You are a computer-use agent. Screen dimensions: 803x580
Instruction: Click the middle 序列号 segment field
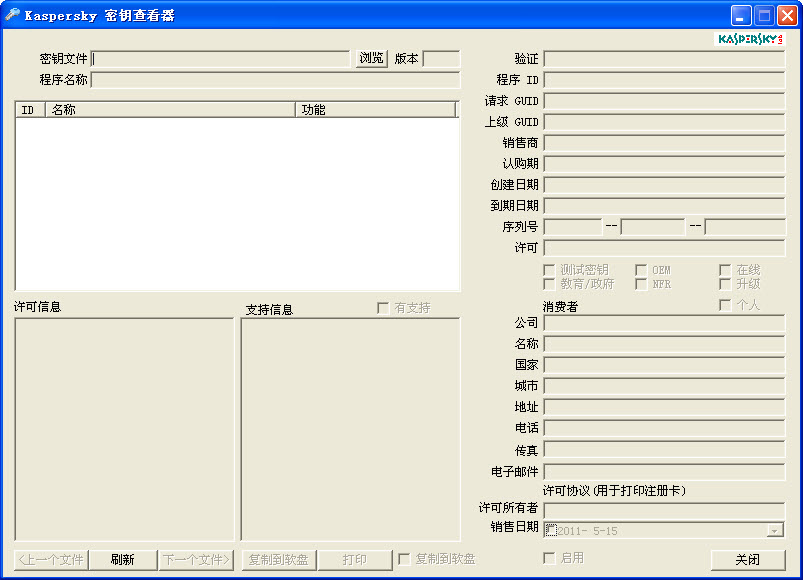[652, 227]
